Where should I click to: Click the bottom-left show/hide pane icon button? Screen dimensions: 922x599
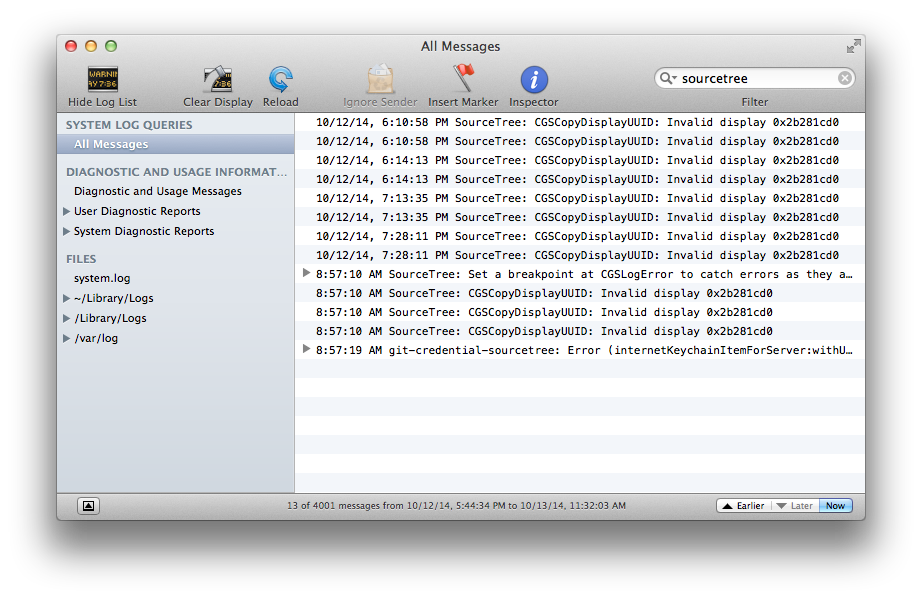(88, 506)
